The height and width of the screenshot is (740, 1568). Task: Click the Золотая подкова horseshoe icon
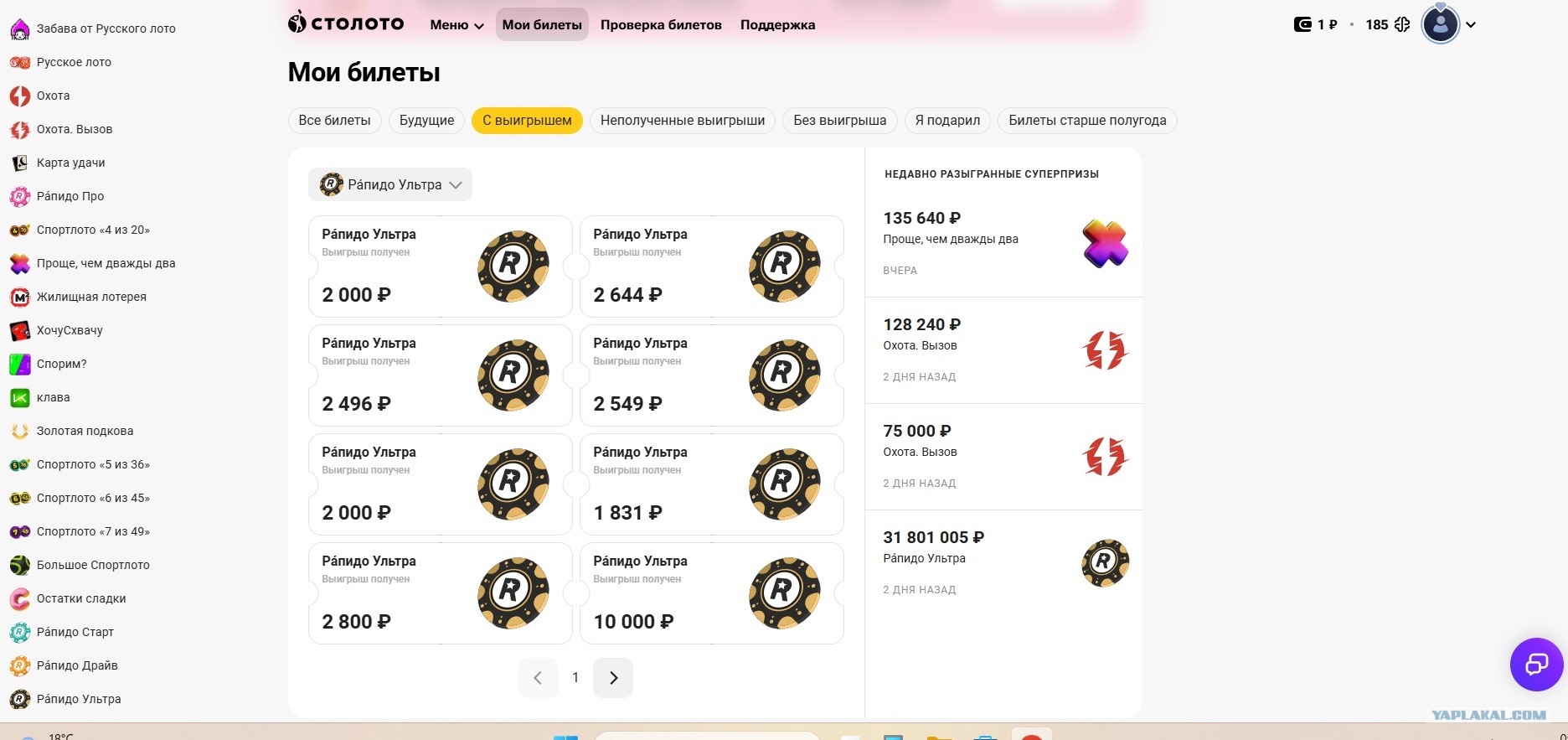(19, 431)
